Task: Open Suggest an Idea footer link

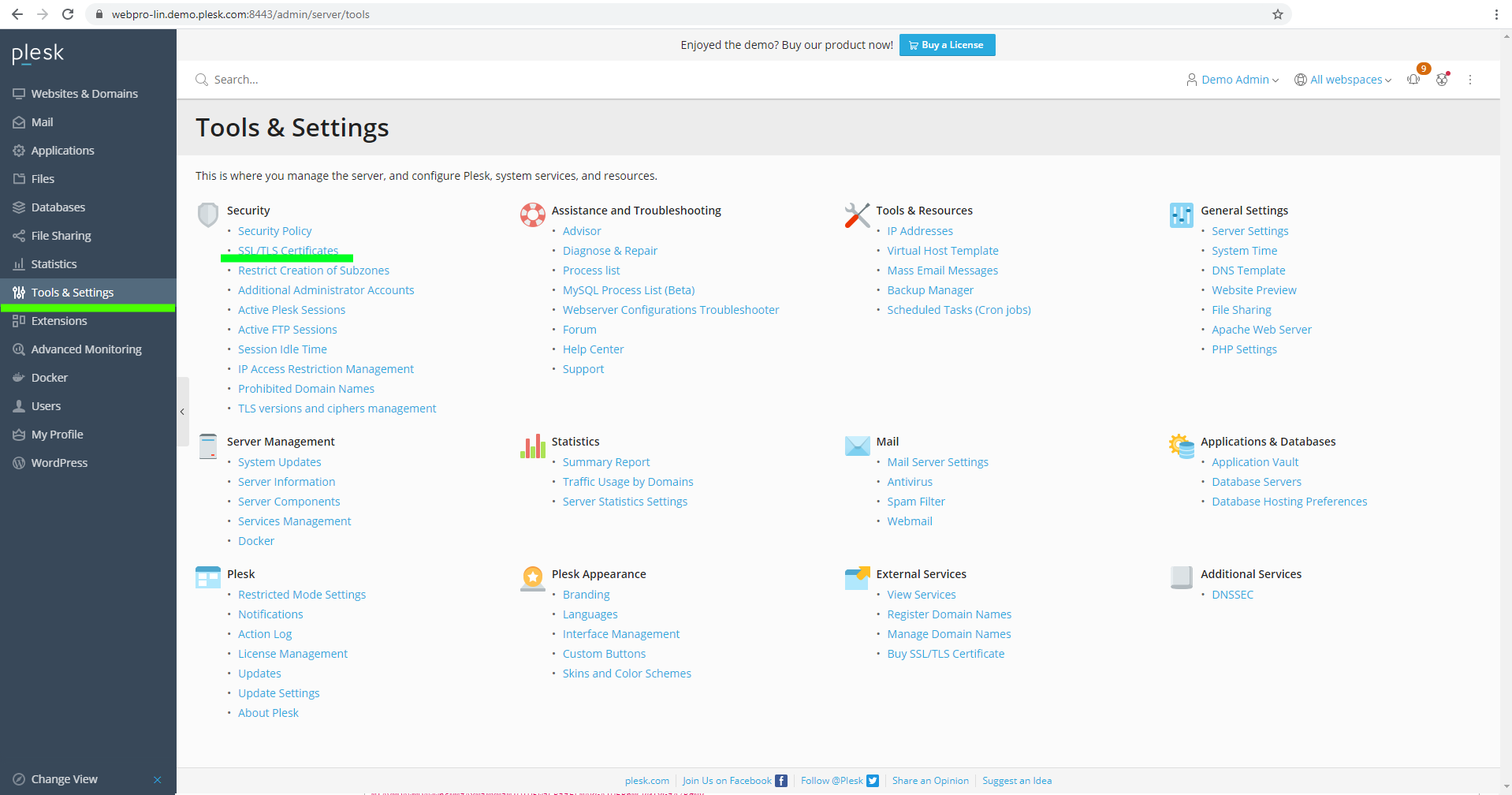Action: tap(1017, 781)
